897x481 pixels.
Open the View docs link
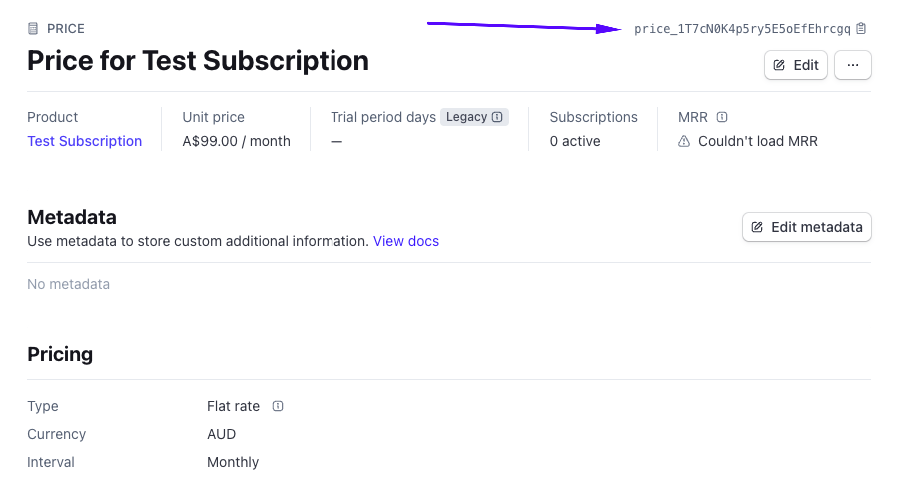click(405, 241)
